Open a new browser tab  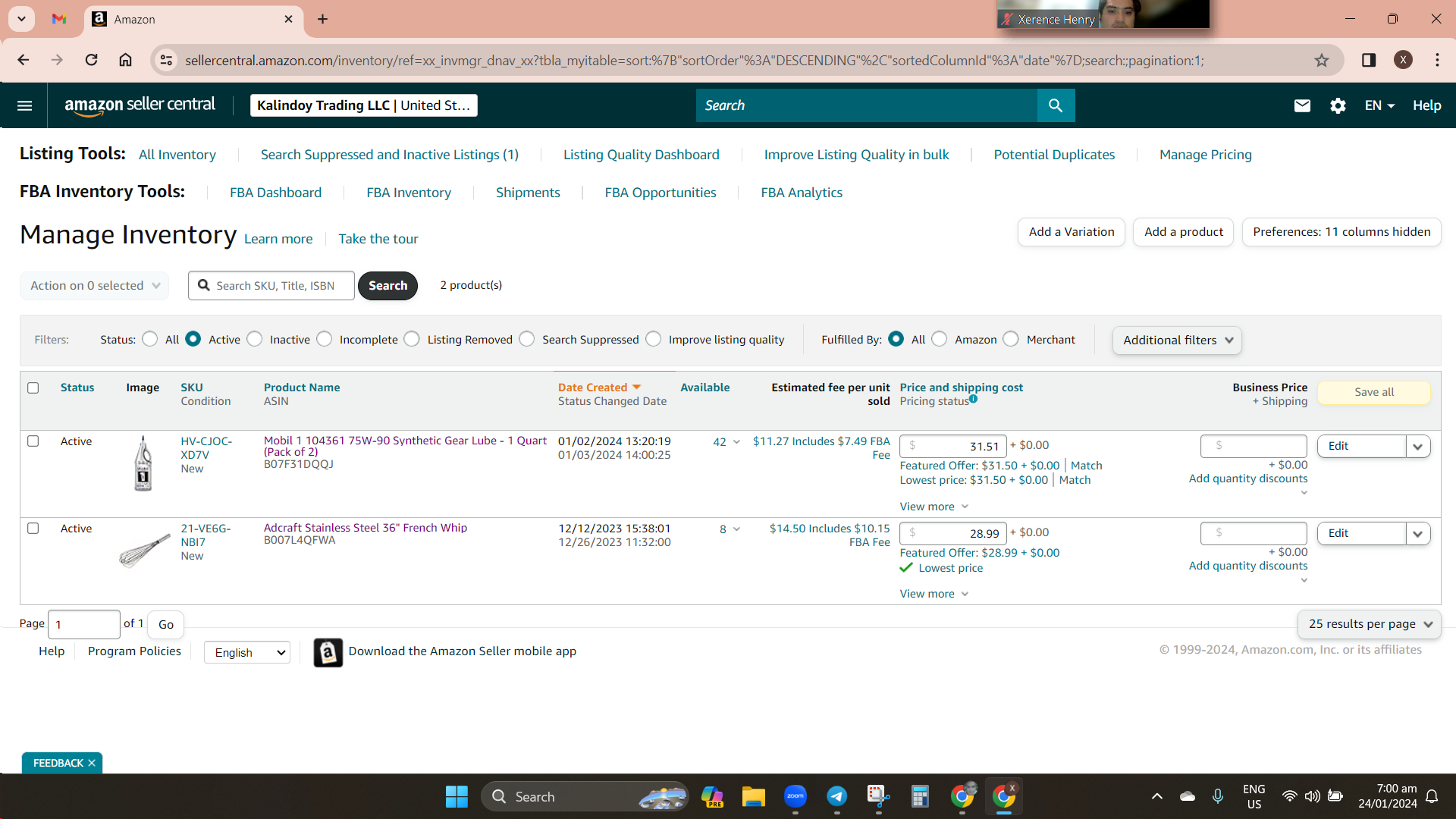(x=323, y=19)
